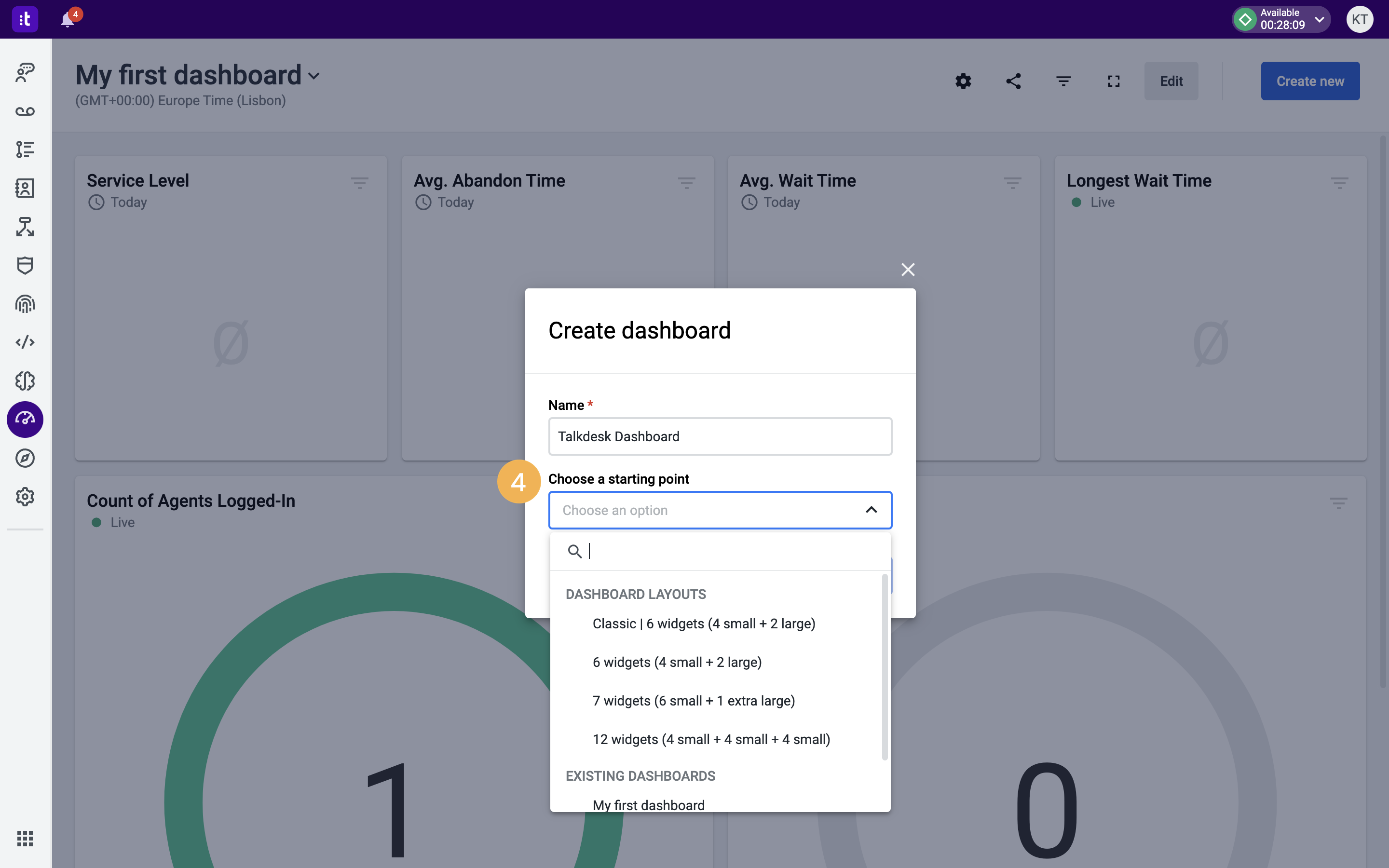Open the notifications bell
Screen dimensions: 1389x868
click(68, 19)
